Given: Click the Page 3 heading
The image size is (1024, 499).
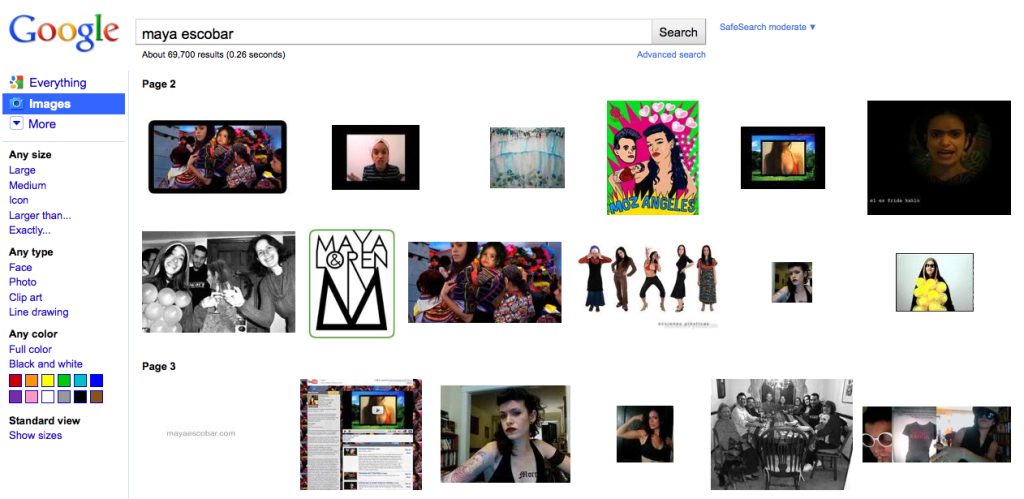Looking at the screenshot, I should point(159,366).
